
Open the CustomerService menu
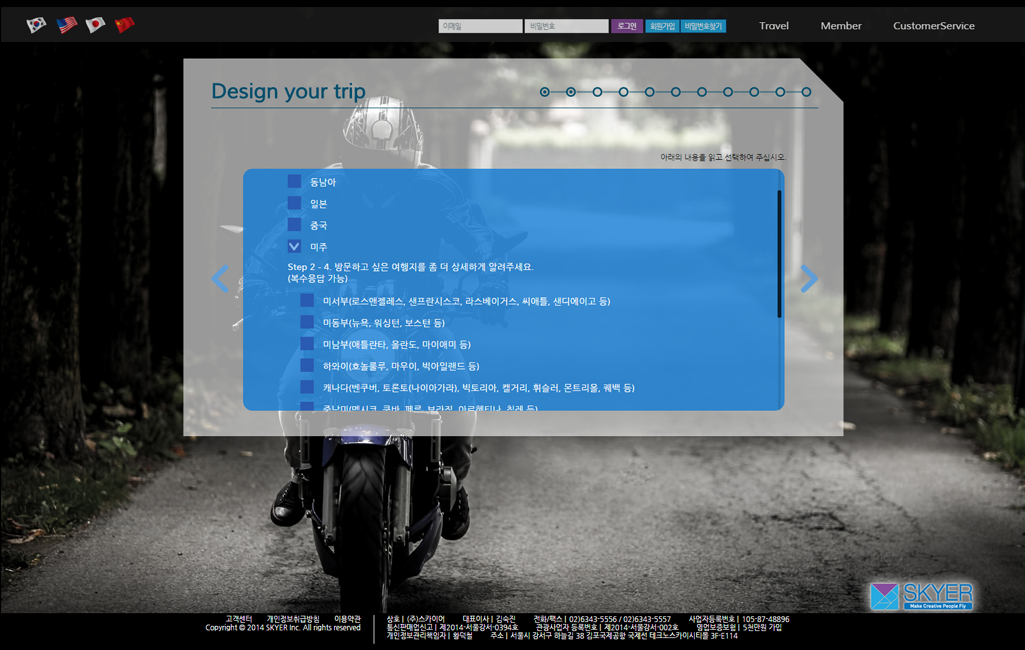tap(933, 26)
